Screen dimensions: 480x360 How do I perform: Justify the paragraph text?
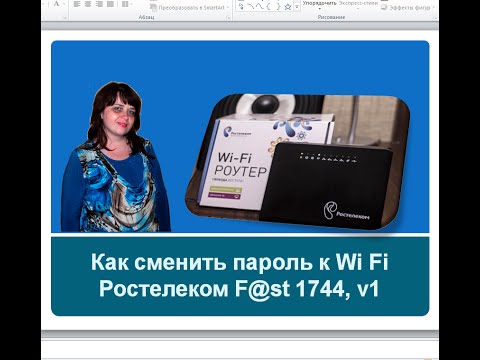[110, 4]
